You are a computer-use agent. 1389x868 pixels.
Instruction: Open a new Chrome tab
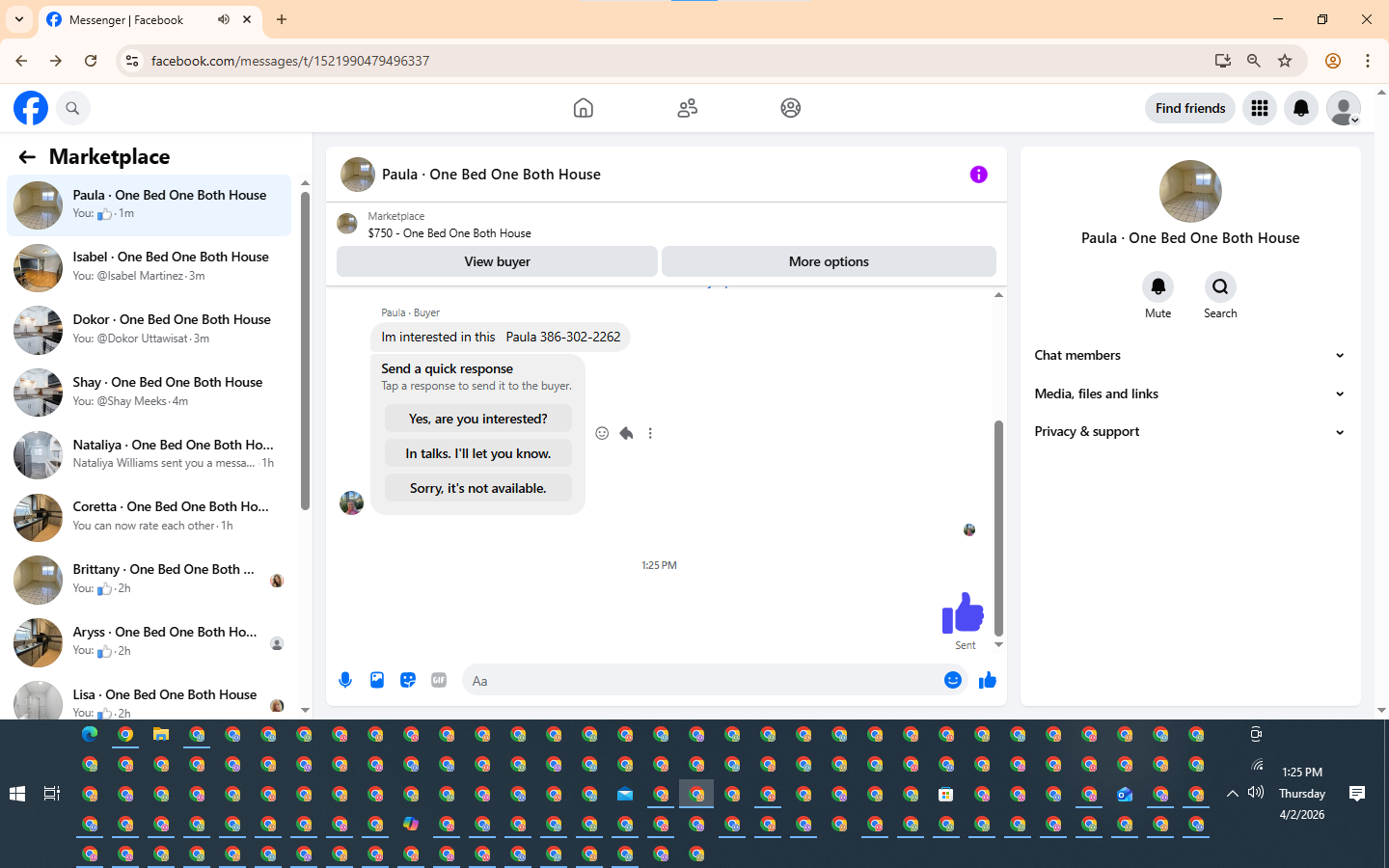coord(282,19)
